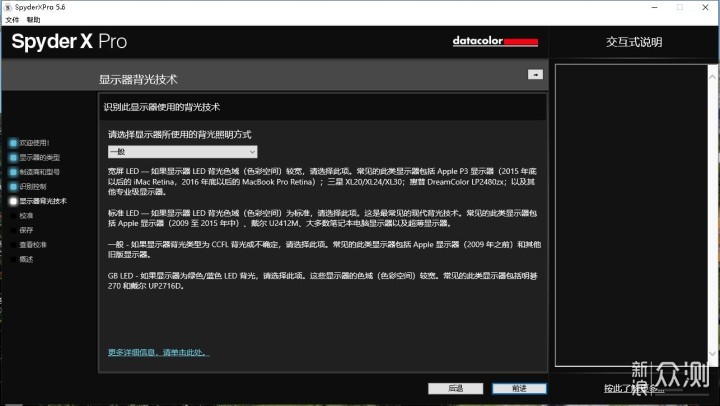Click the 请选择显示器所使用的背光照明方式 label
This screenshot has width=720, height=406.
pos(180,135)
